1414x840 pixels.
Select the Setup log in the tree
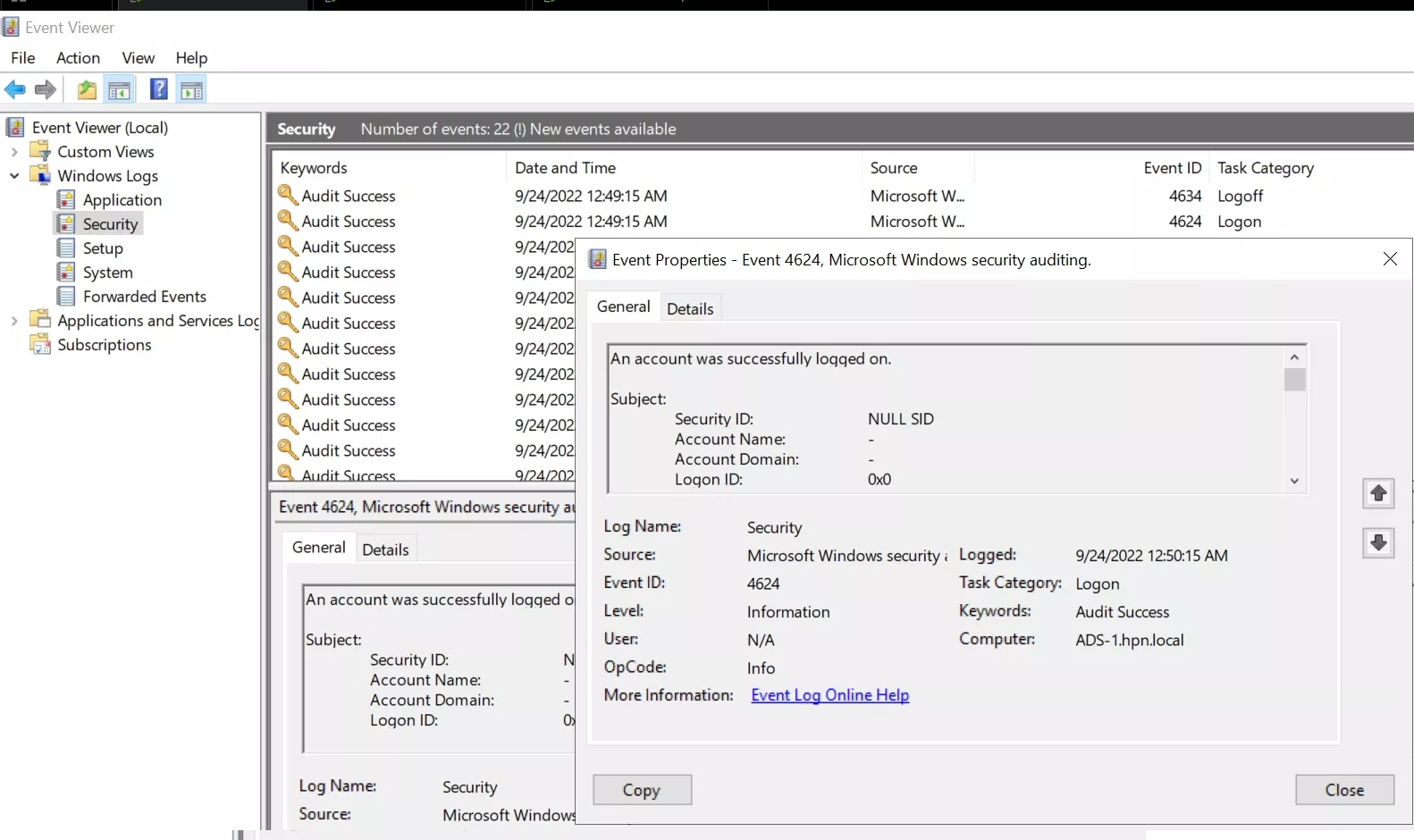pyautogui.click(x=103, y=248)
